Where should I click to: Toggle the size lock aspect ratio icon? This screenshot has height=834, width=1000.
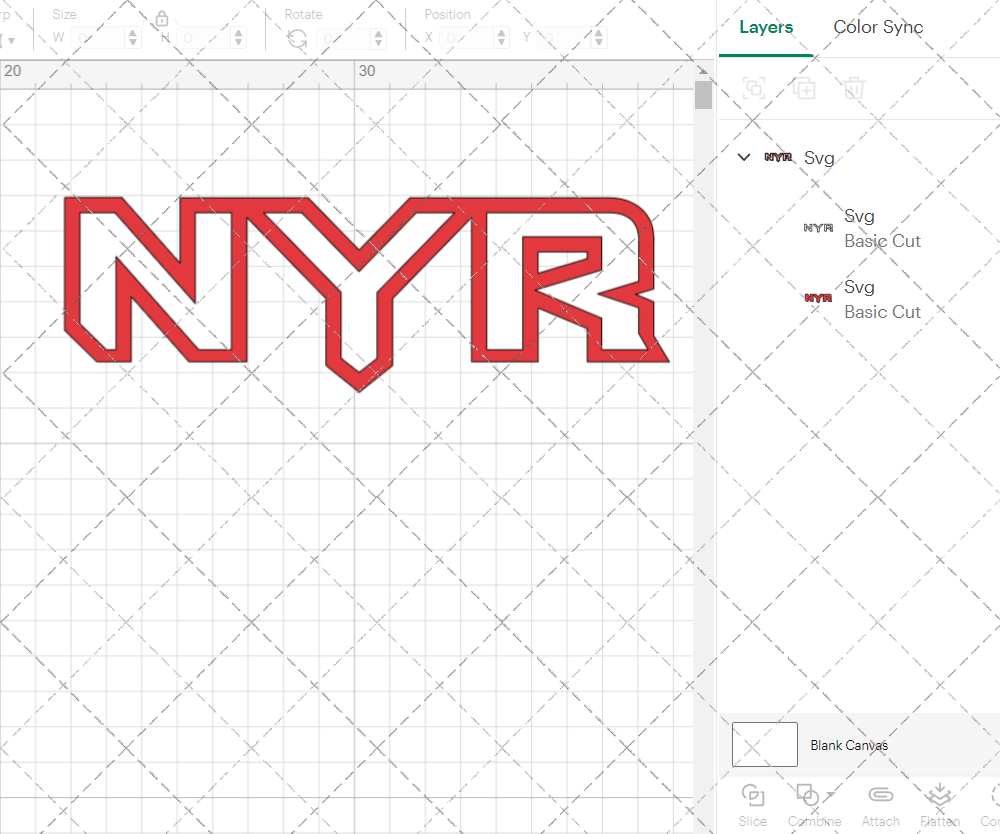[162, 19]
